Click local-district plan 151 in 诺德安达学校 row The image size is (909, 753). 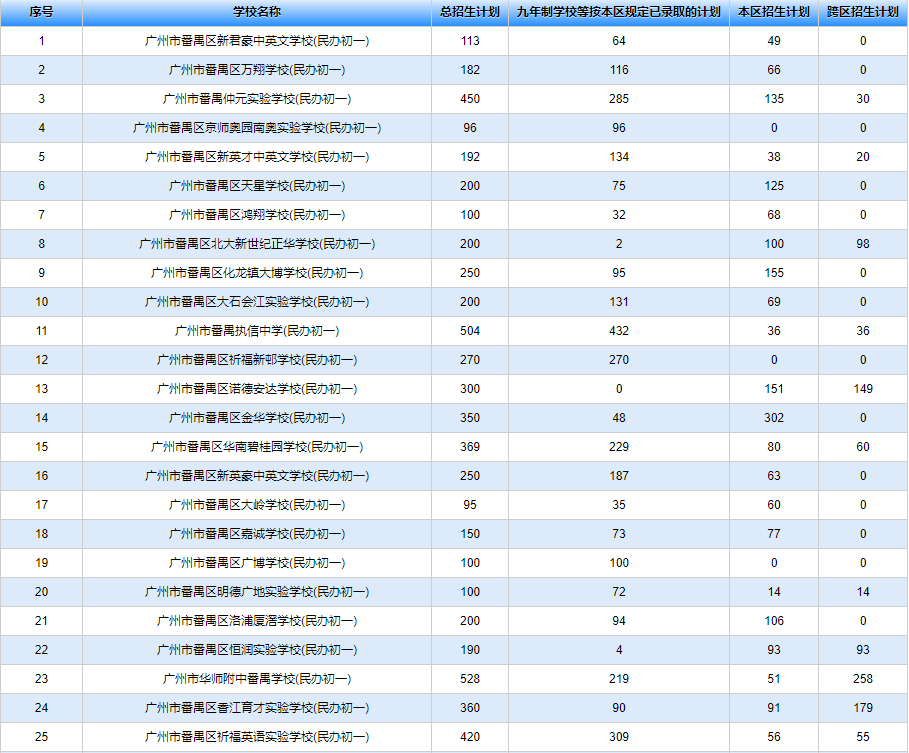[774, 389]
